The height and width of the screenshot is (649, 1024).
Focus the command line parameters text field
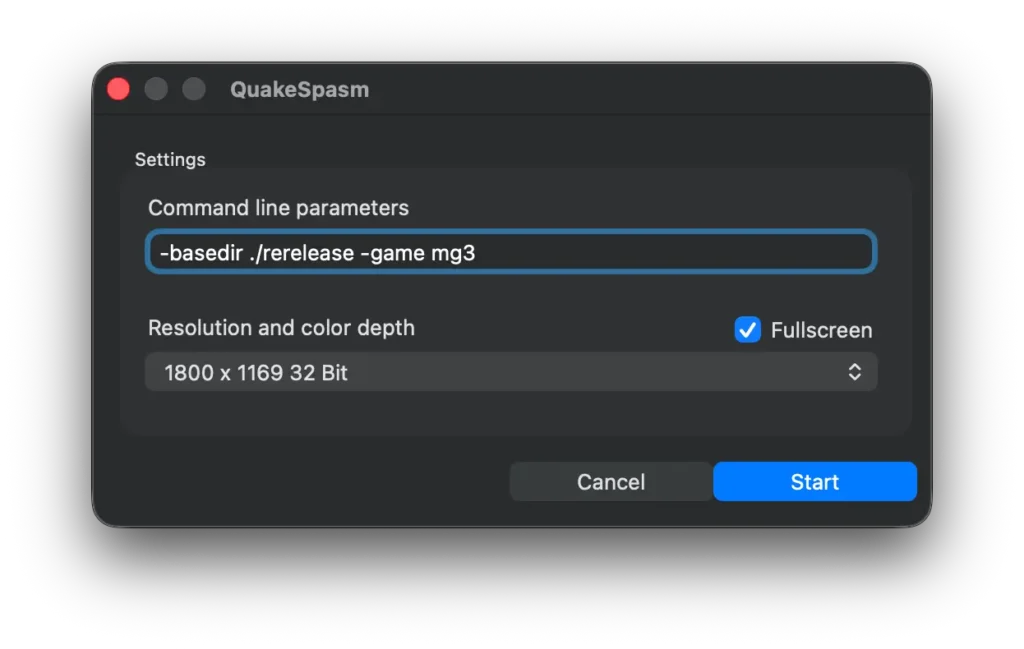click(x=511, y=252)
